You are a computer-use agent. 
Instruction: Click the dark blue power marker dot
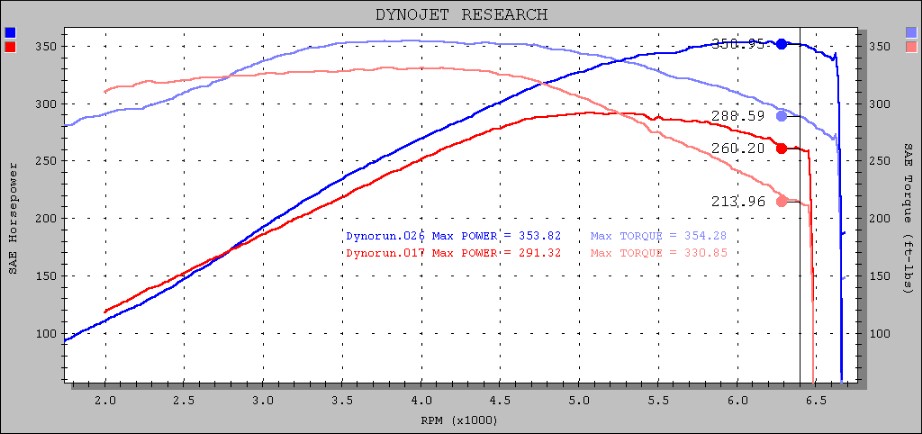pos(782,44)
